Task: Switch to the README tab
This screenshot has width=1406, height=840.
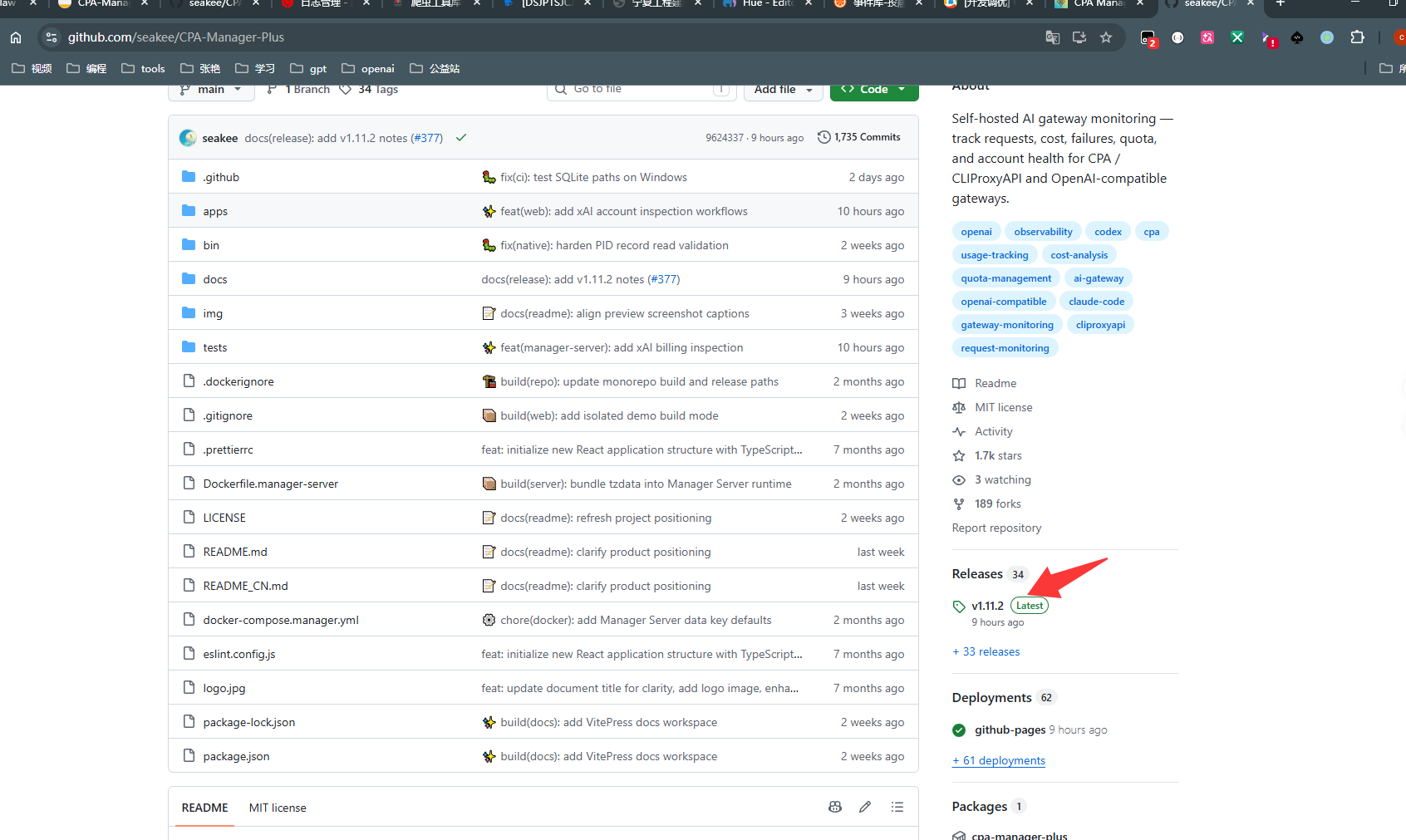Action: [204, 808]
